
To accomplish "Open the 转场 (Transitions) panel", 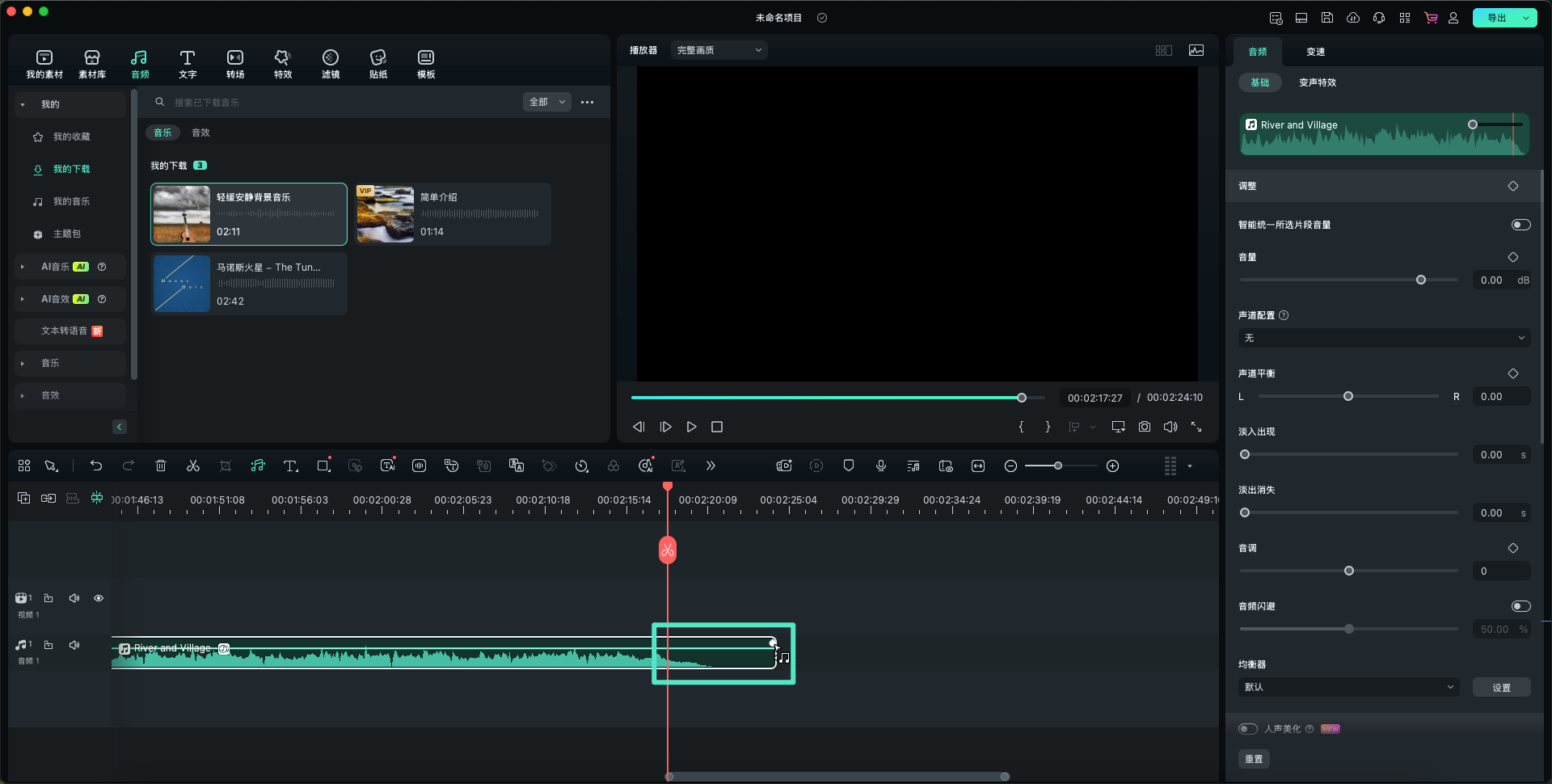I will click(234, 63).
